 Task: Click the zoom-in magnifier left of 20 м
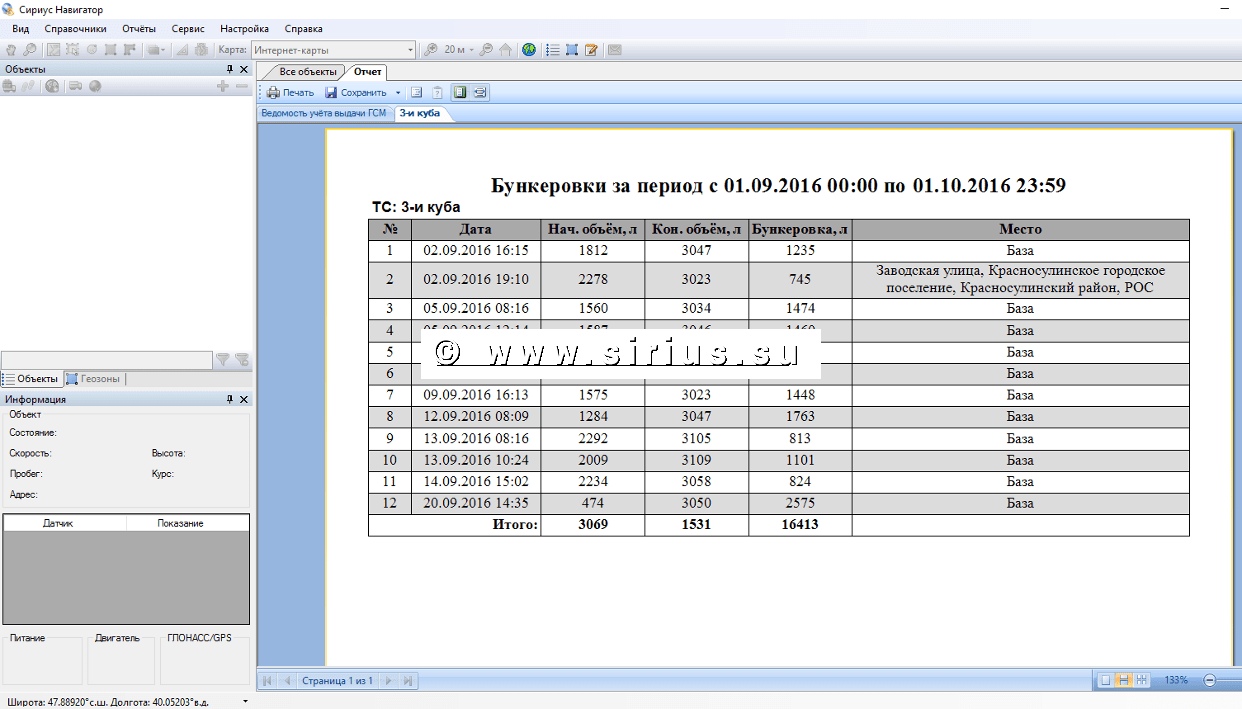coord(431,50)
